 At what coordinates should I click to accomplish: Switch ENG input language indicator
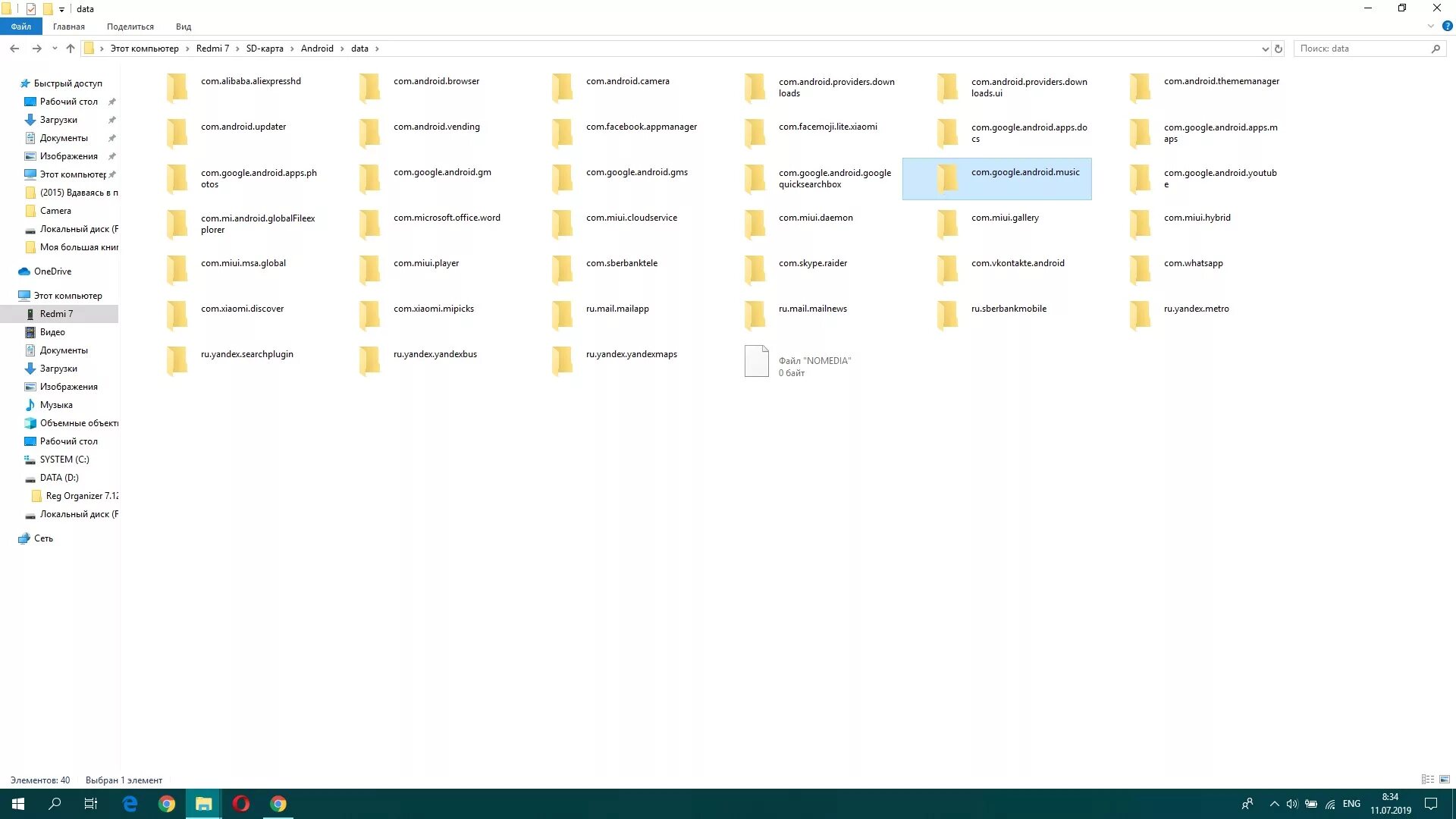(1351, 804)
